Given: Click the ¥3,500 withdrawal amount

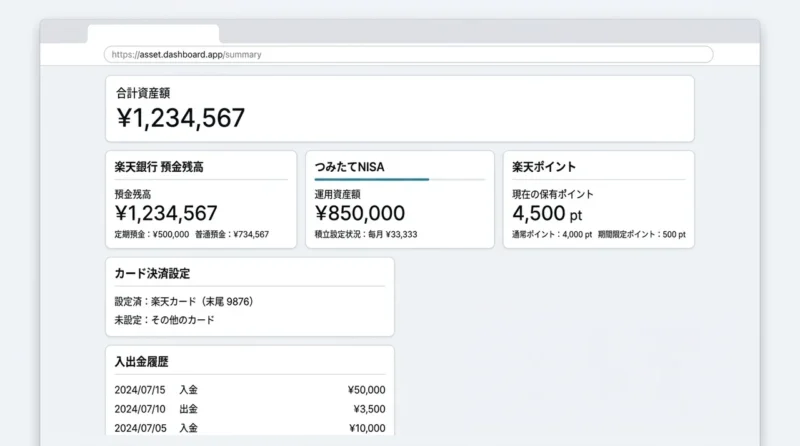Looking at the screenshot, I should click(x=369, y=409).
